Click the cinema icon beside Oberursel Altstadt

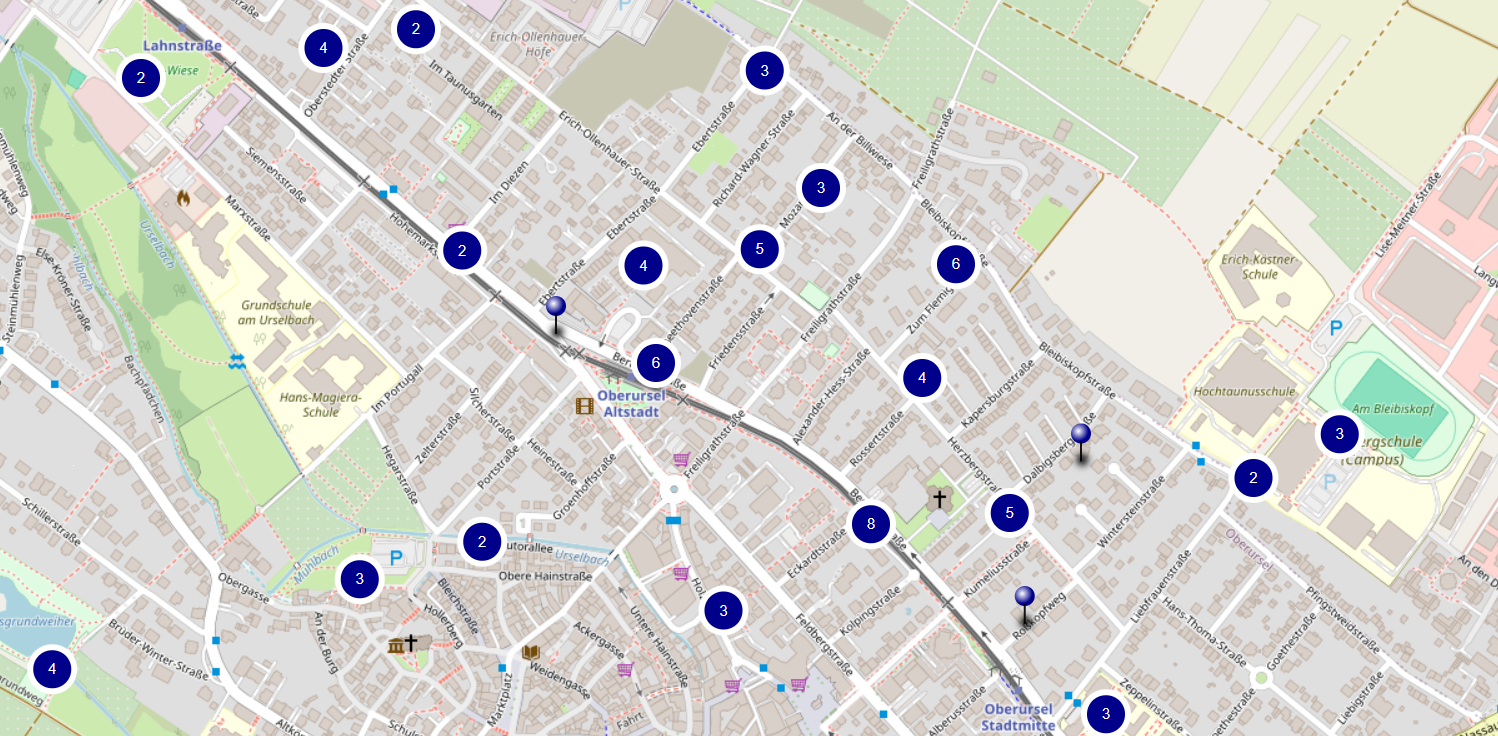click(x=584, y=406)
